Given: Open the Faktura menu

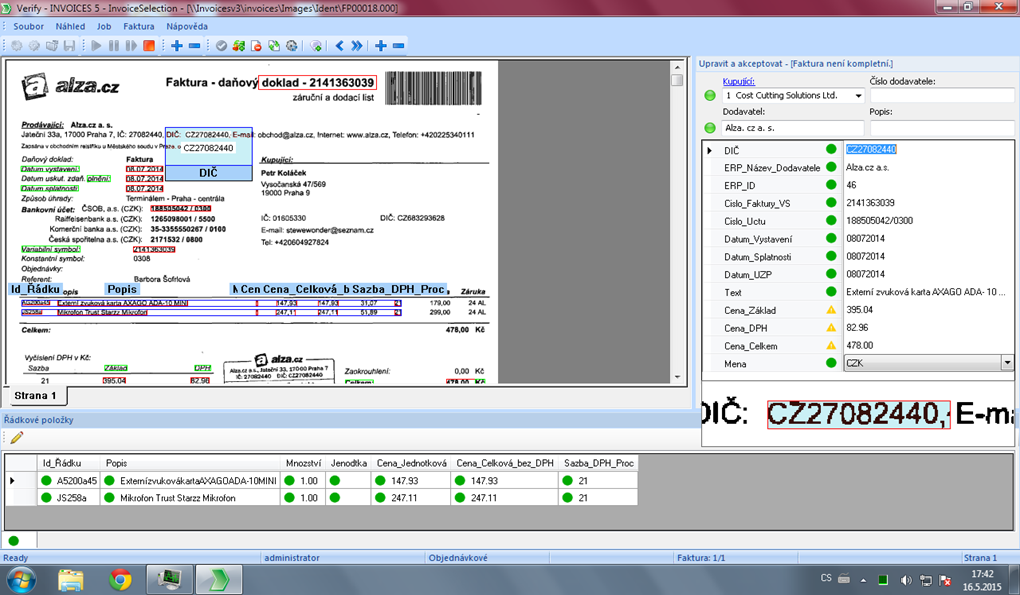Looking at the screenshot, I should tap(140, 27).
